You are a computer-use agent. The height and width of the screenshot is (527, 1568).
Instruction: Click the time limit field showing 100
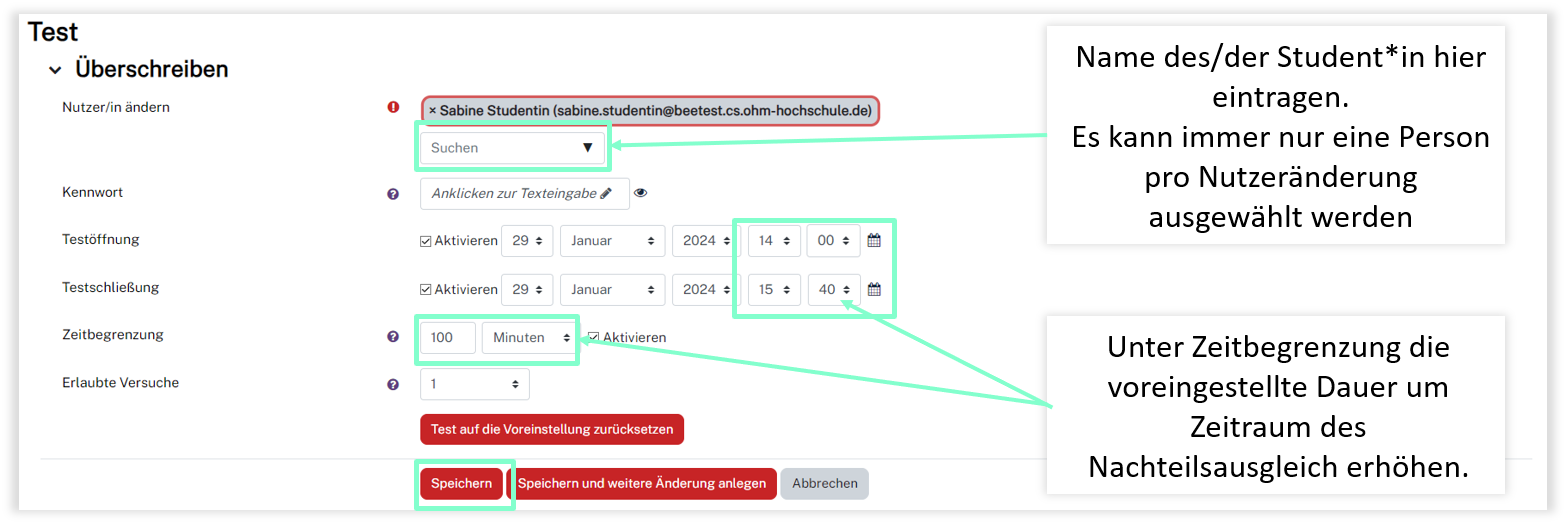click(447, 338)
